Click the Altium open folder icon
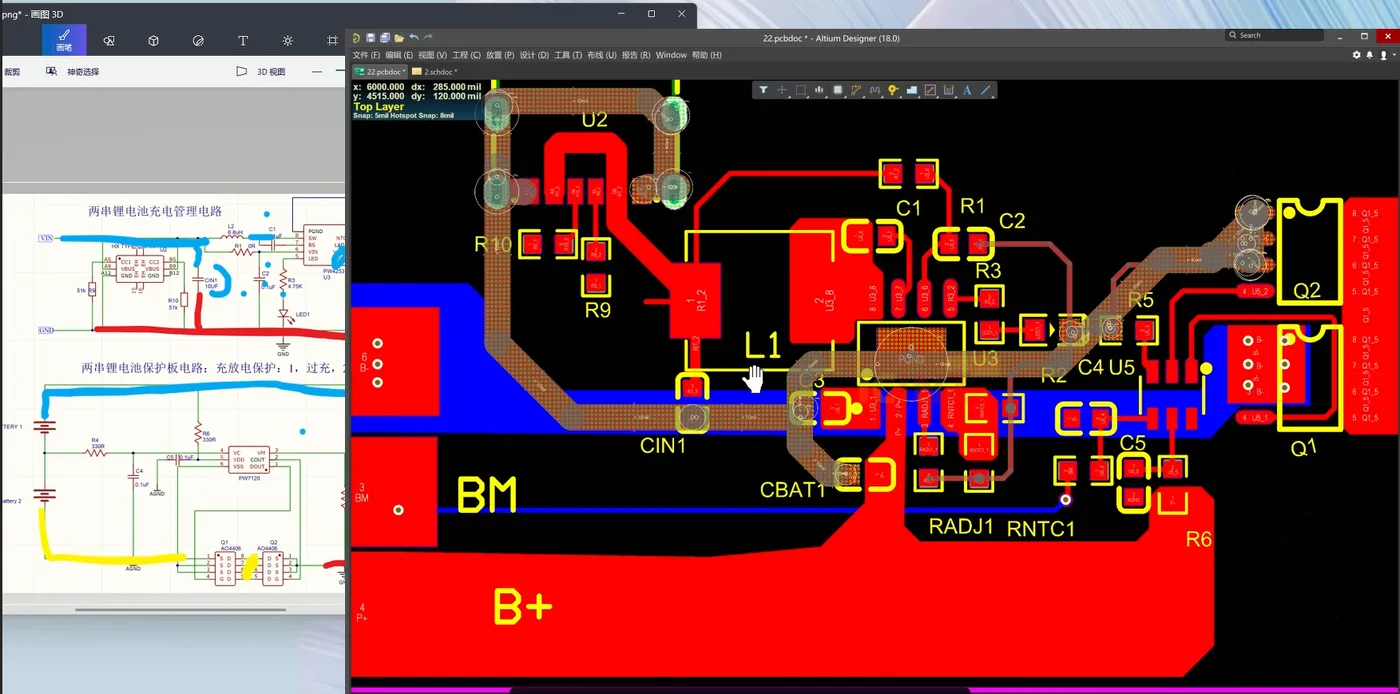The height and width of the screenshot is (694, 1400). coord(399,38)
